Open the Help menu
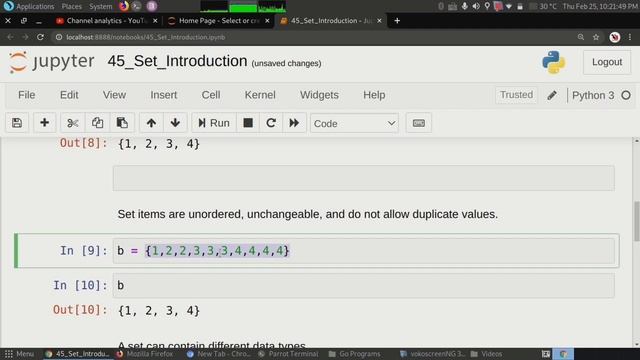Viewport: 640px width, 360px height. 374,95
